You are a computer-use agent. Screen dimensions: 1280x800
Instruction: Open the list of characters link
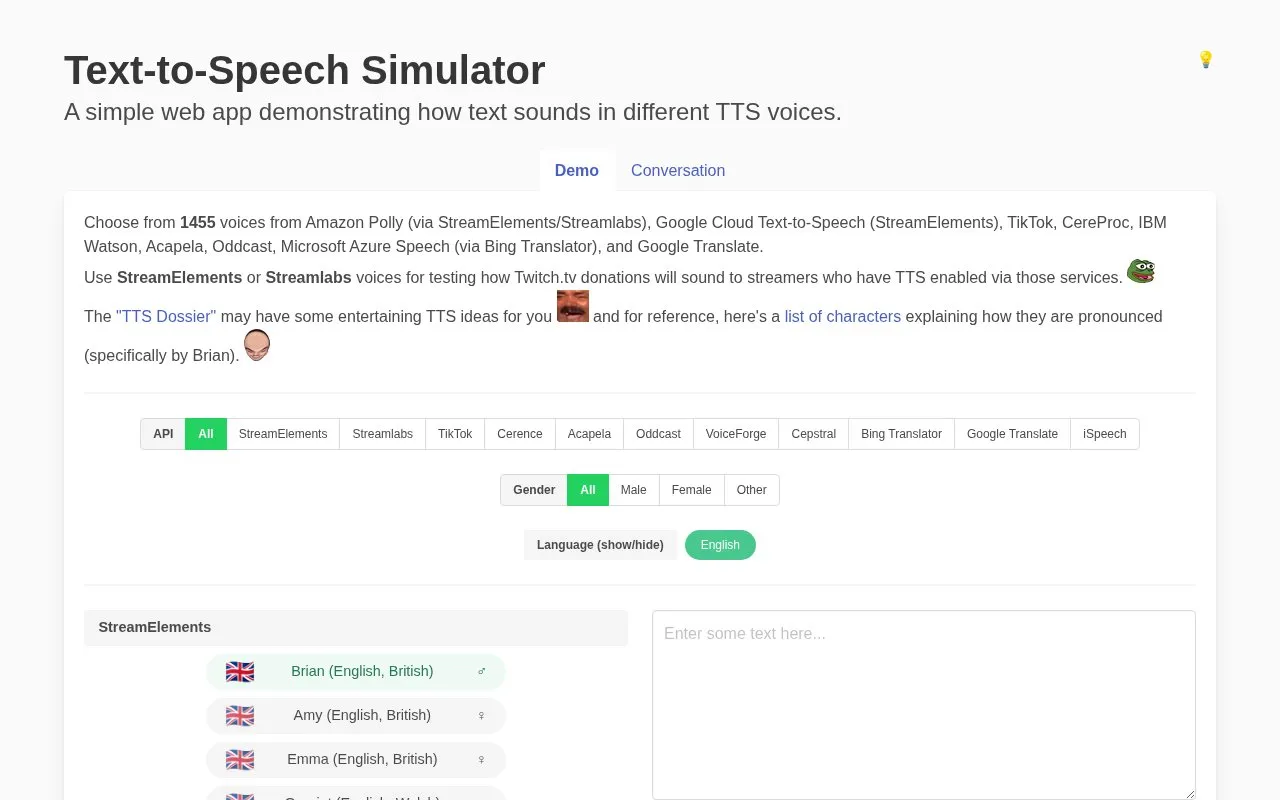tap(843, 316)
